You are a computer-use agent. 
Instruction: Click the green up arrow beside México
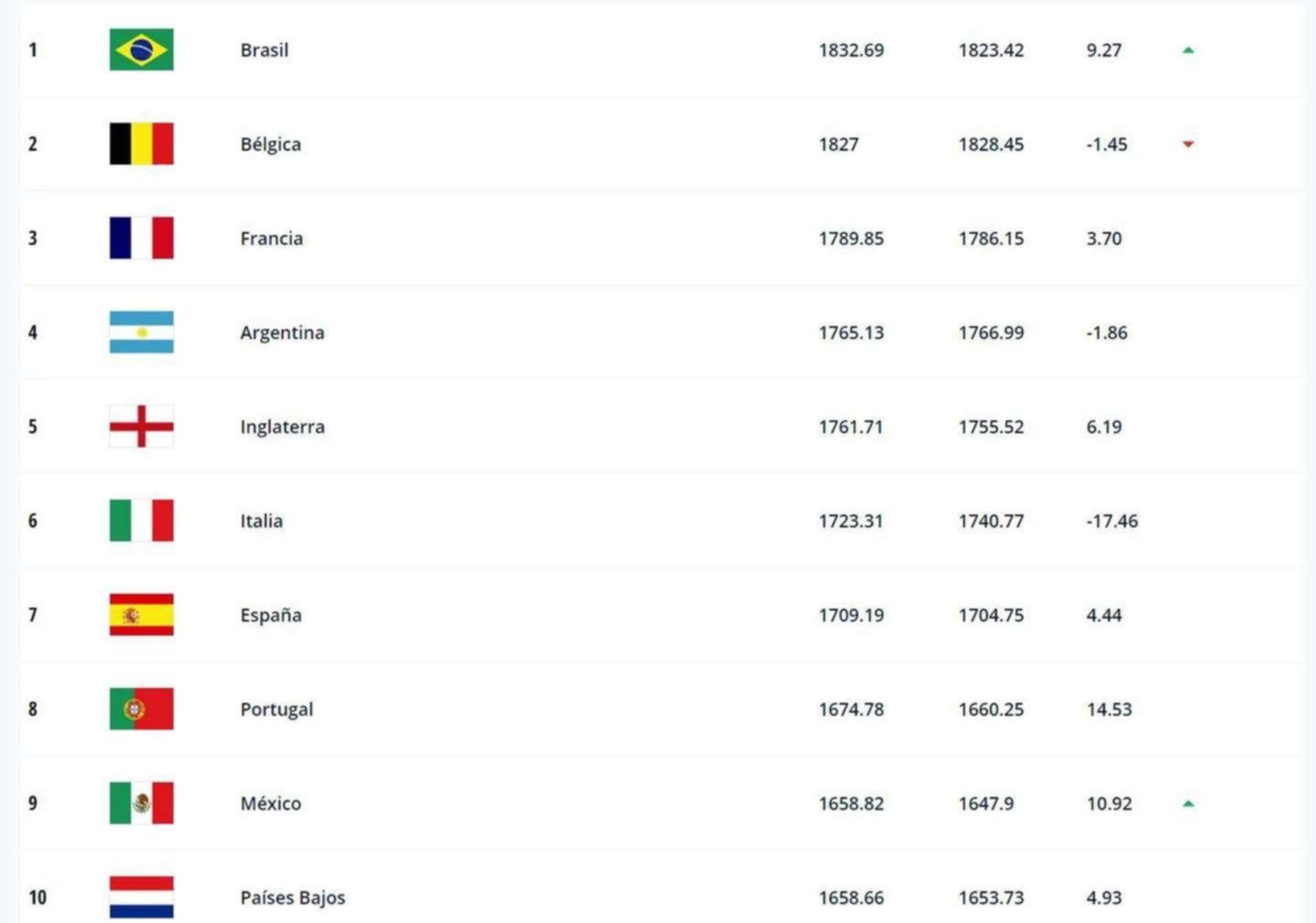pos(1188,804)
